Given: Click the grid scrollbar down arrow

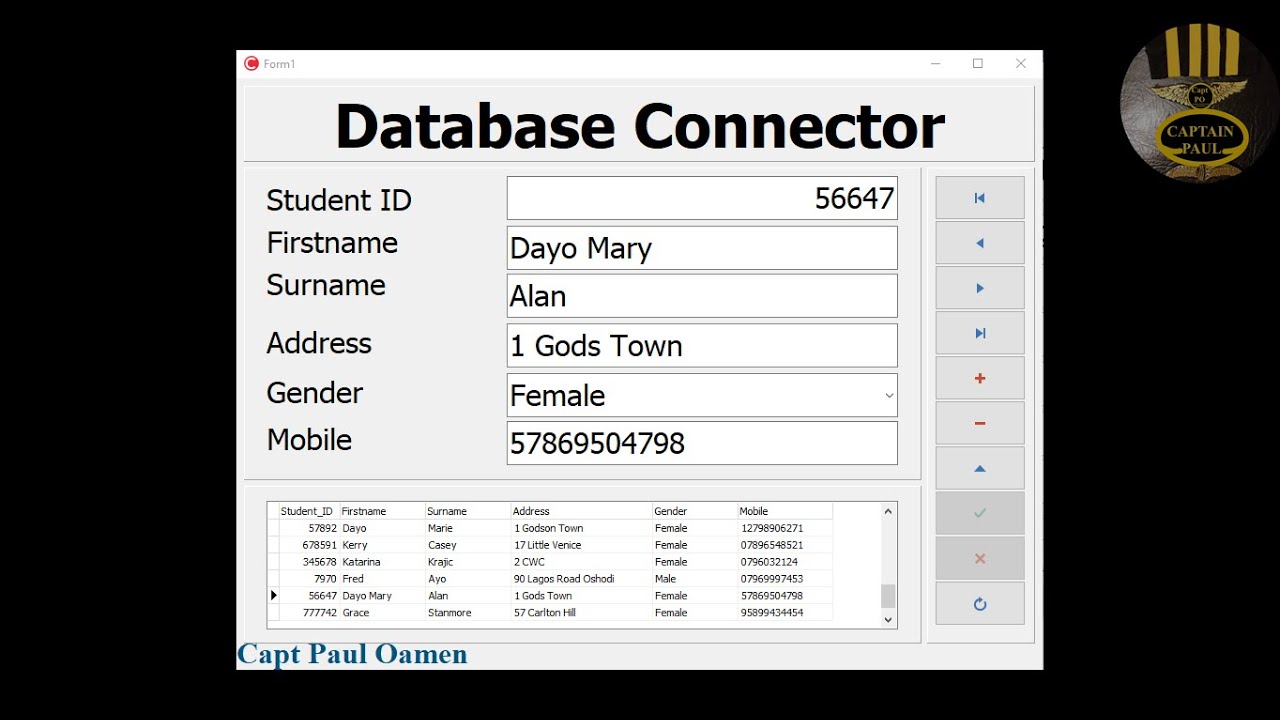Looking at the screenshot, I should click(x=888, y=620).
